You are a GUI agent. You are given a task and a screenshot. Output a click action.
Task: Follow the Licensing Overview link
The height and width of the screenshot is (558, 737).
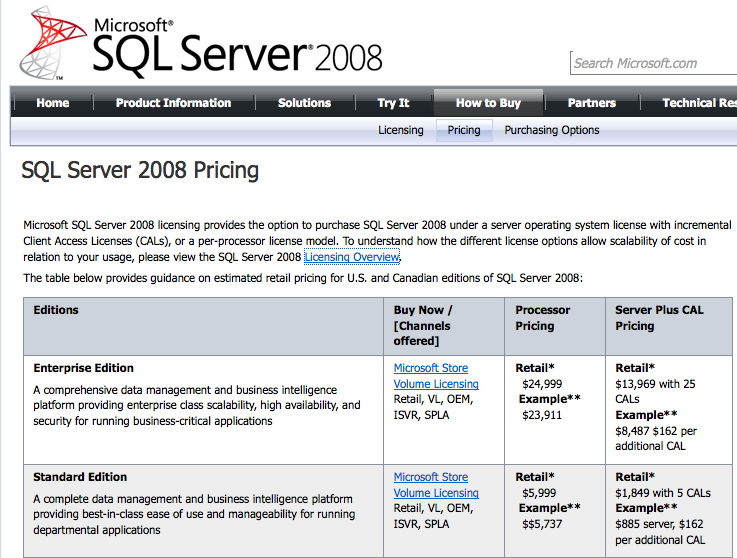pyautogui.click(x=352, y=257)
